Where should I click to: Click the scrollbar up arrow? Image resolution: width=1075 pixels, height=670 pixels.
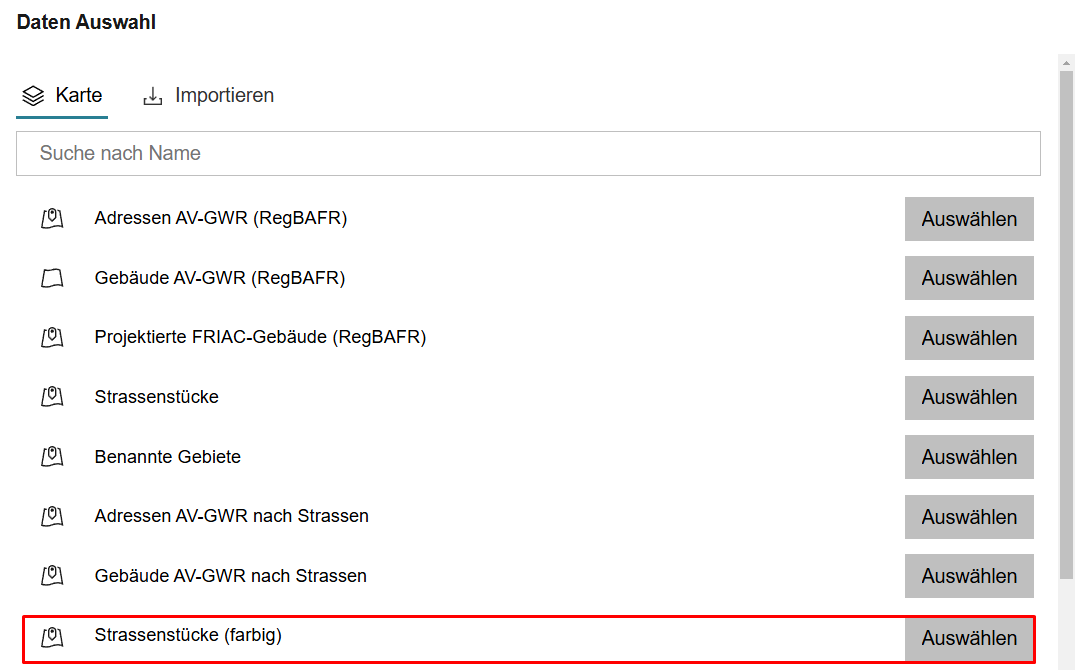pos(1066,62)
